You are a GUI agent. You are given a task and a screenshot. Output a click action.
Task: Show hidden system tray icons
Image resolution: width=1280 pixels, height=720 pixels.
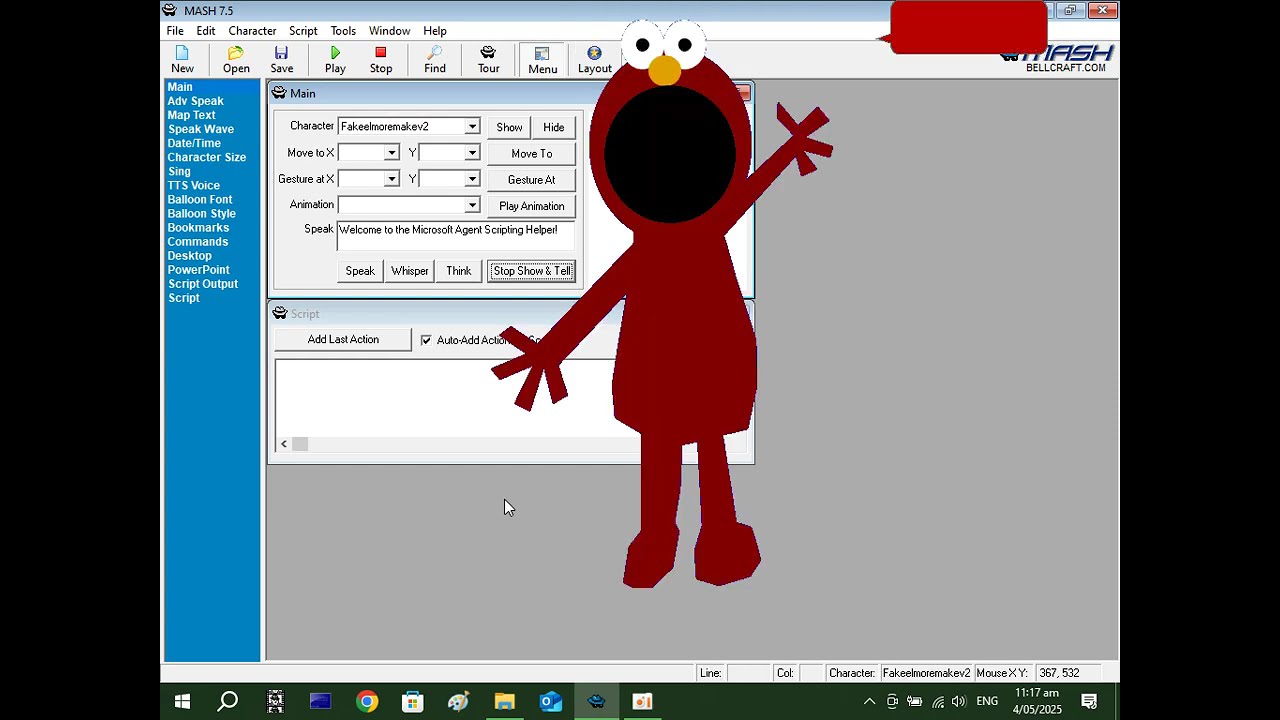[869, 702]
